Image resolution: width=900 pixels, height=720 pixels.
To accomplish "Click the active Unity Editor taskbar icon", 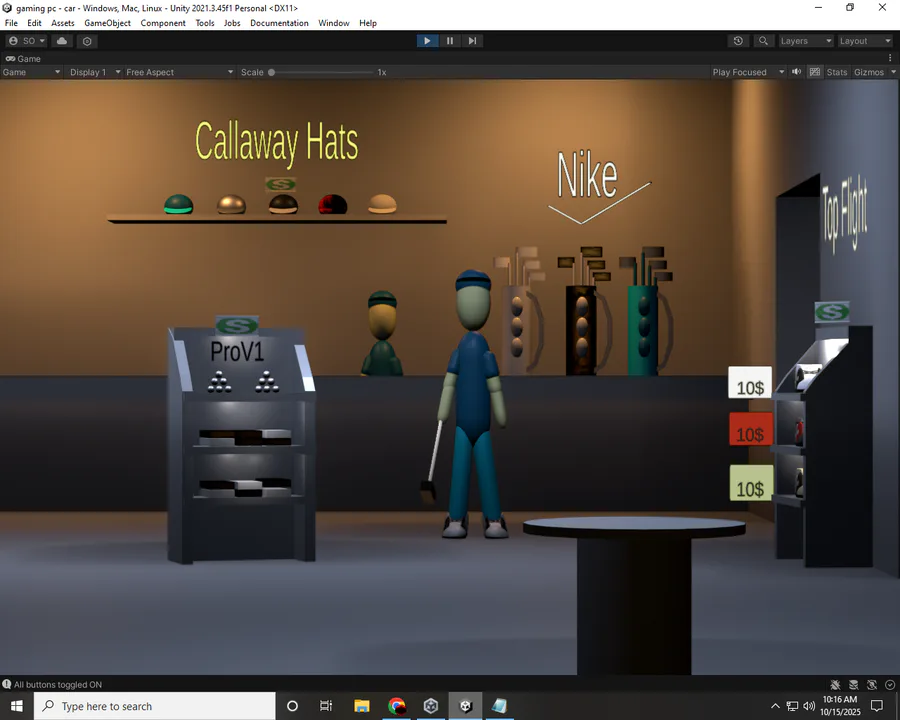I will tap(465, 706).
